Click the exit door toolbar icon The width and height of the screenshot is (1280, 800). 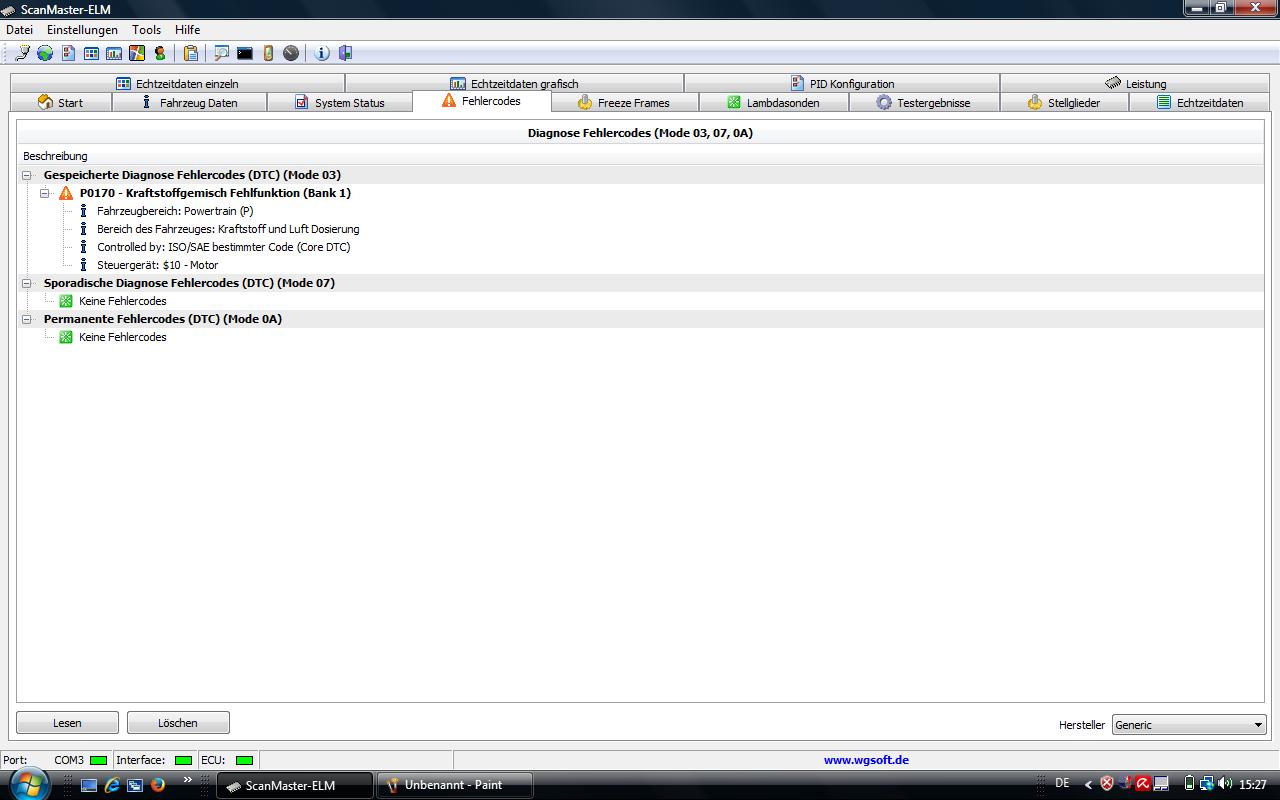[x=345, y=53]
